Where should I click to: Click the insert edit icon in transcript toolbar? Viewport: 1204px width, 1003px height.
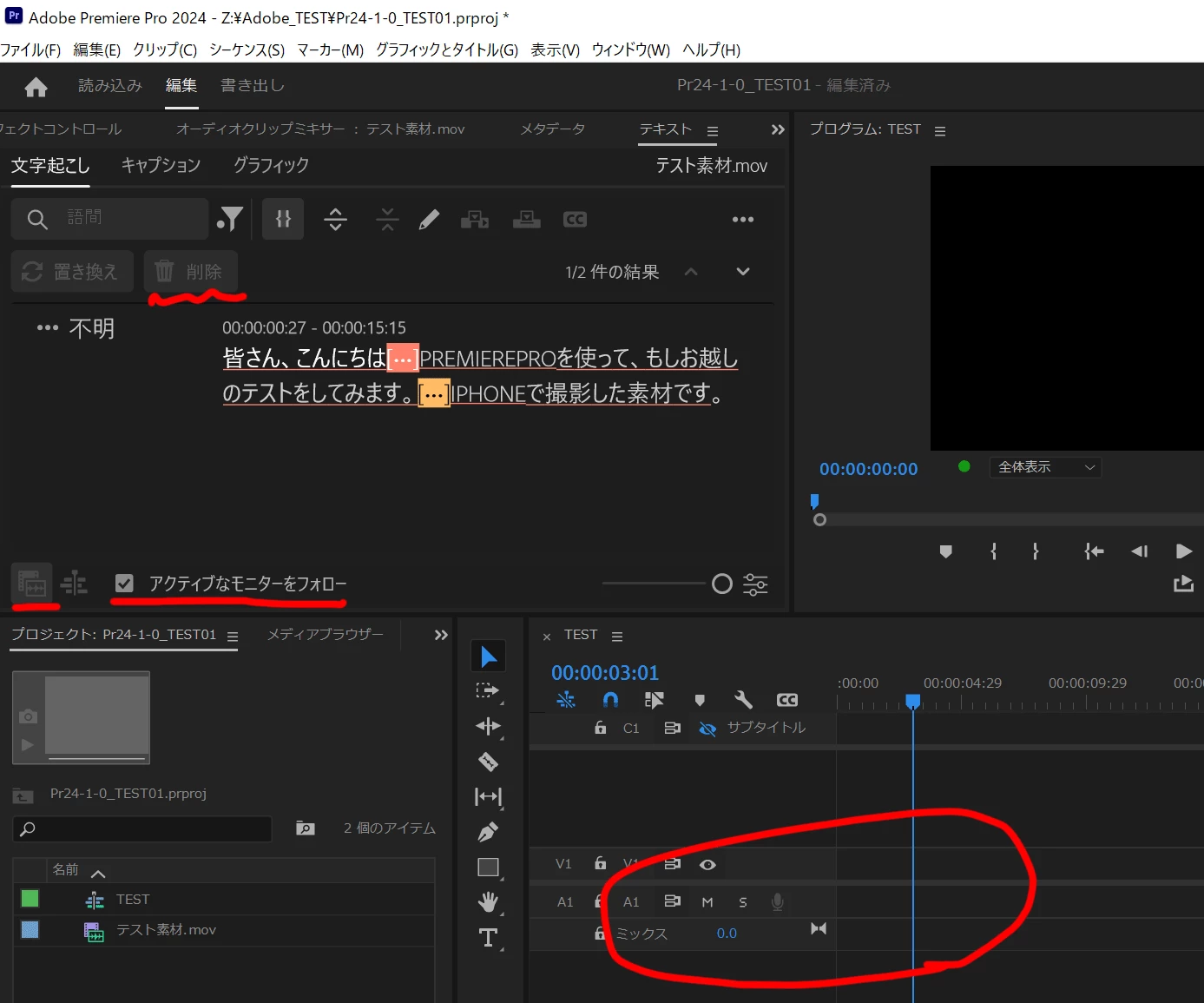coord(475,219)
